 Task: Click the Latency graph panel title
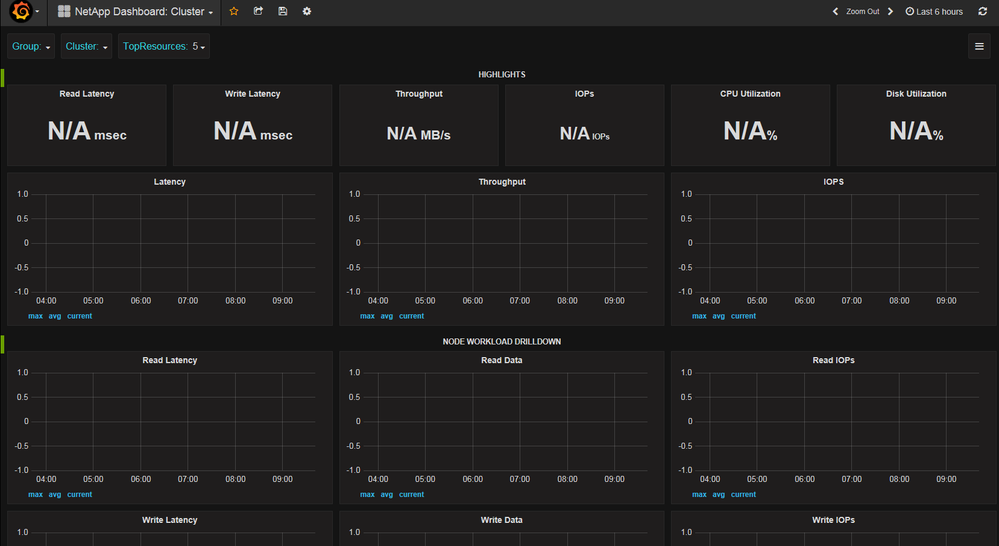(169, 182)
